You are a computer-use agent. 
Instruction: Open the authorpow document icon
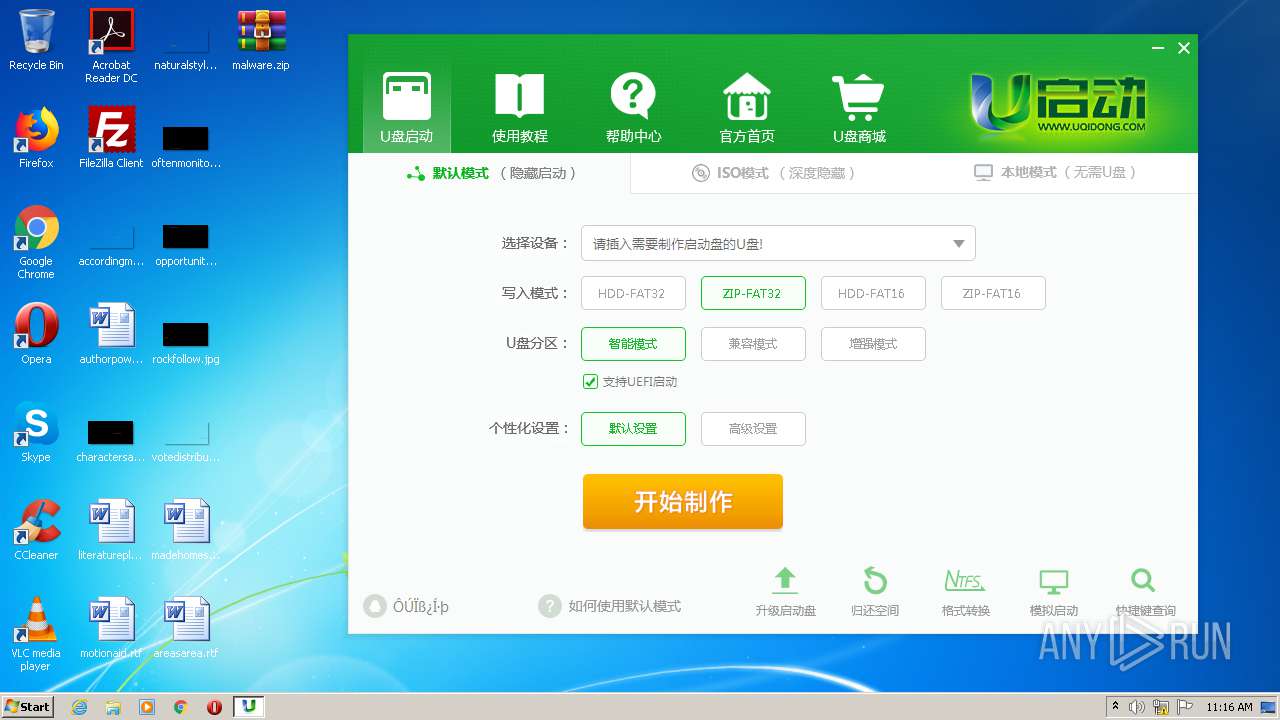[x=111, y=334]
